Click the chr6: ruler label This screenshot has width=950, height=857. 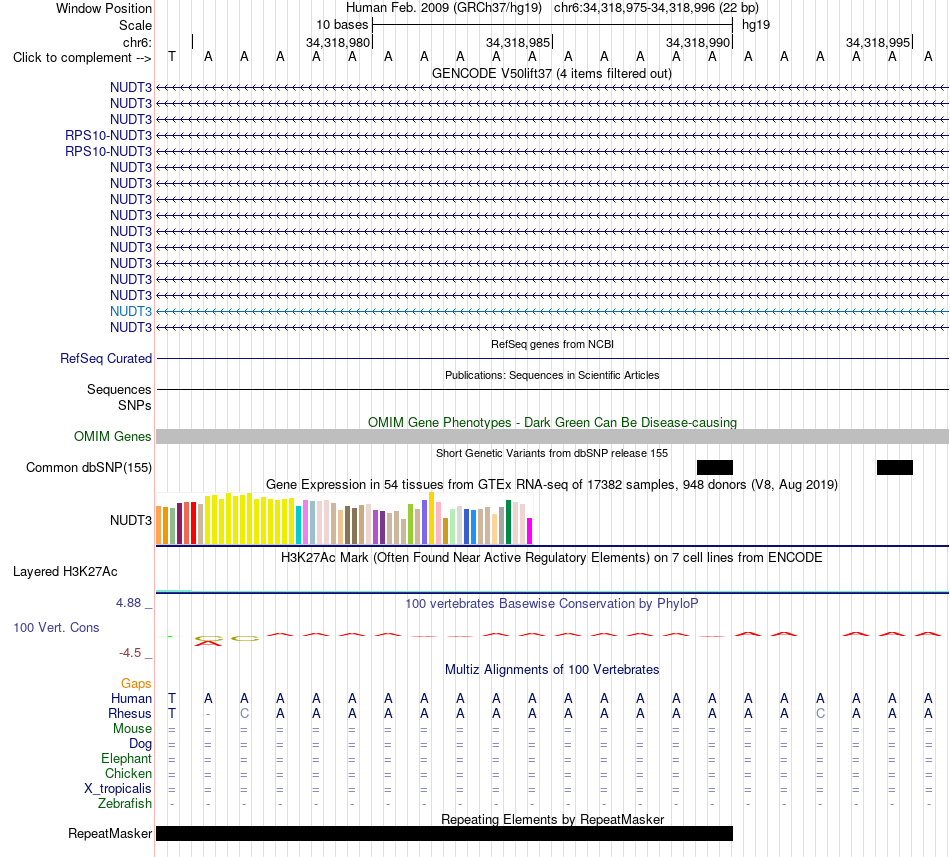(137, 42)
